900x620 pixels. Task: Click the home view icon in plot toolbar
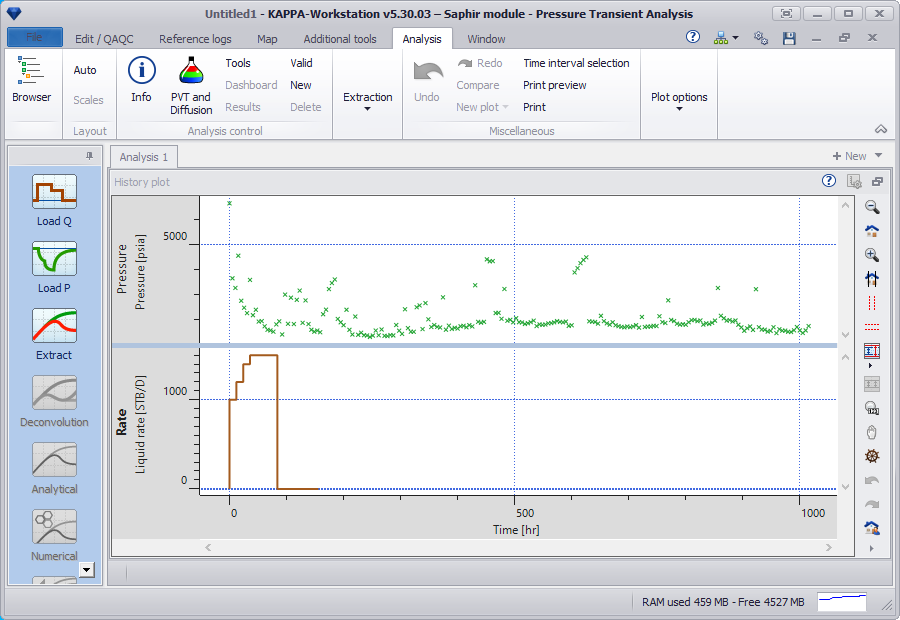872,231
